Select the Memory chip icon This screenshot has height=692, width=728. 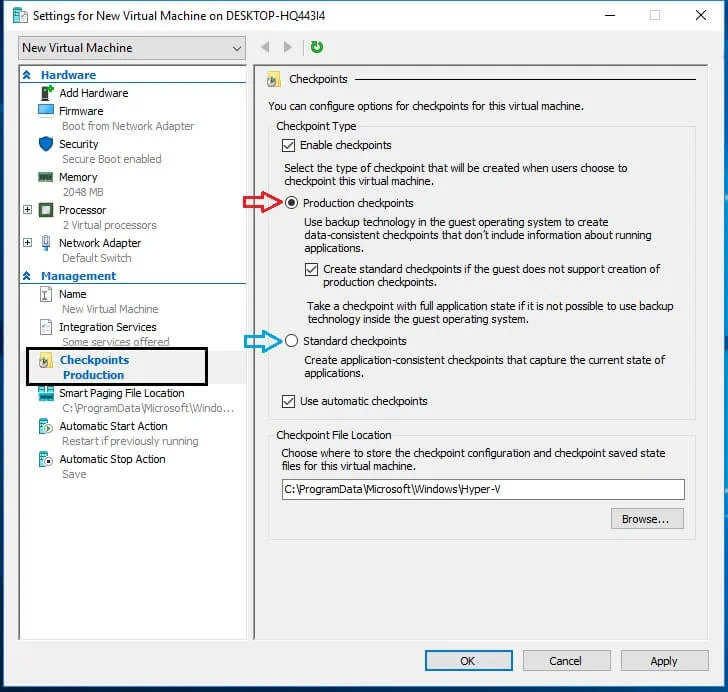coord(45,177)
